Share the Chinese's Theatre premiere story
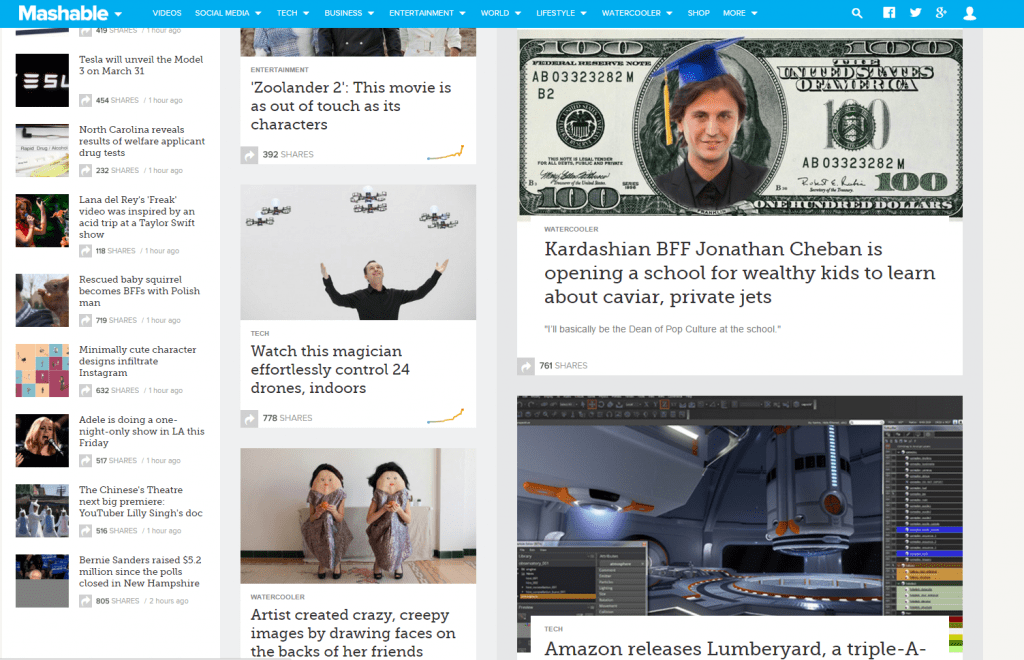Viewport: 1024px width, 660px height. pos(86,531)
